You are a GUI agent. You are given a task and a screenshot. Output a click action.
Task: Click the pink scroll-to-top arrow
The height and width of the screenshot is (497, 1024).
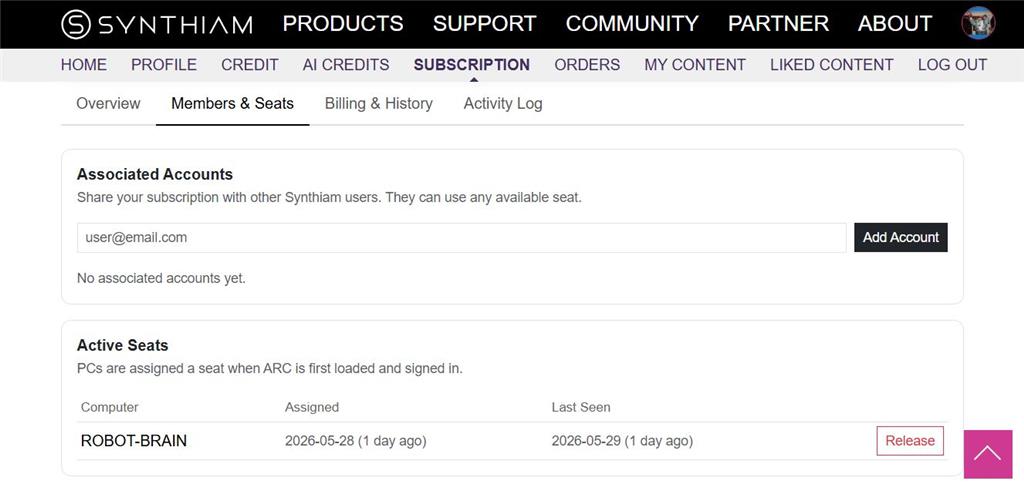point(987,454)
